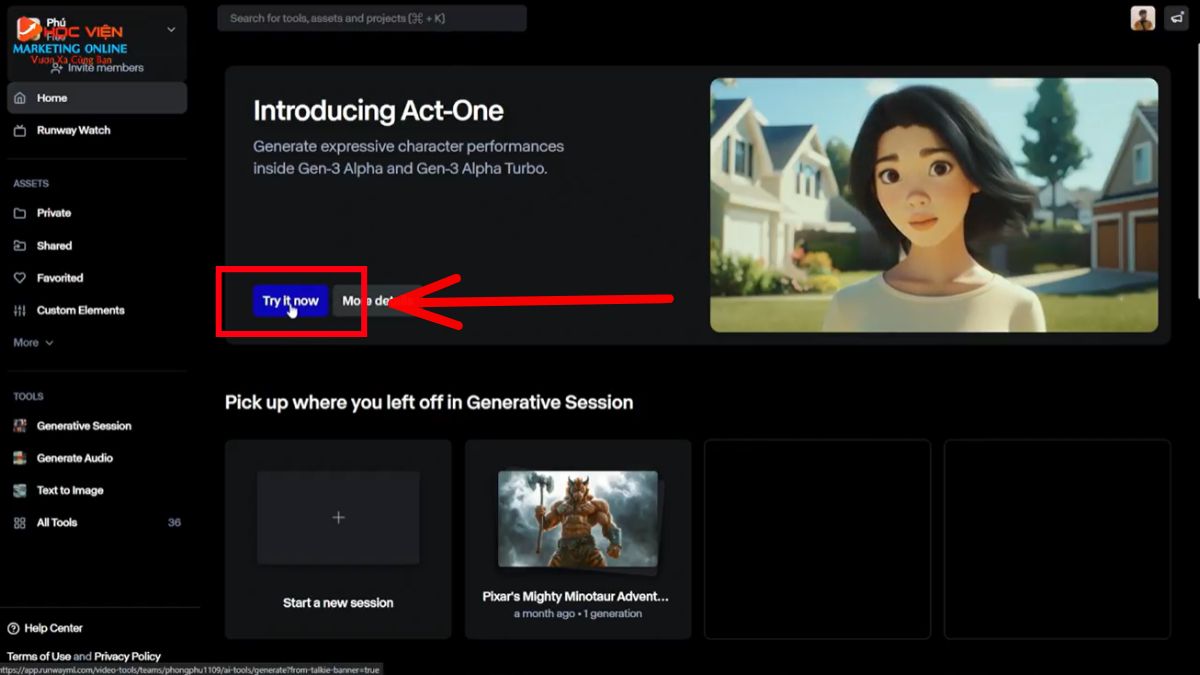
Task: Focus the search tools, assets and projects field
Action: click(x=372, y=18)
